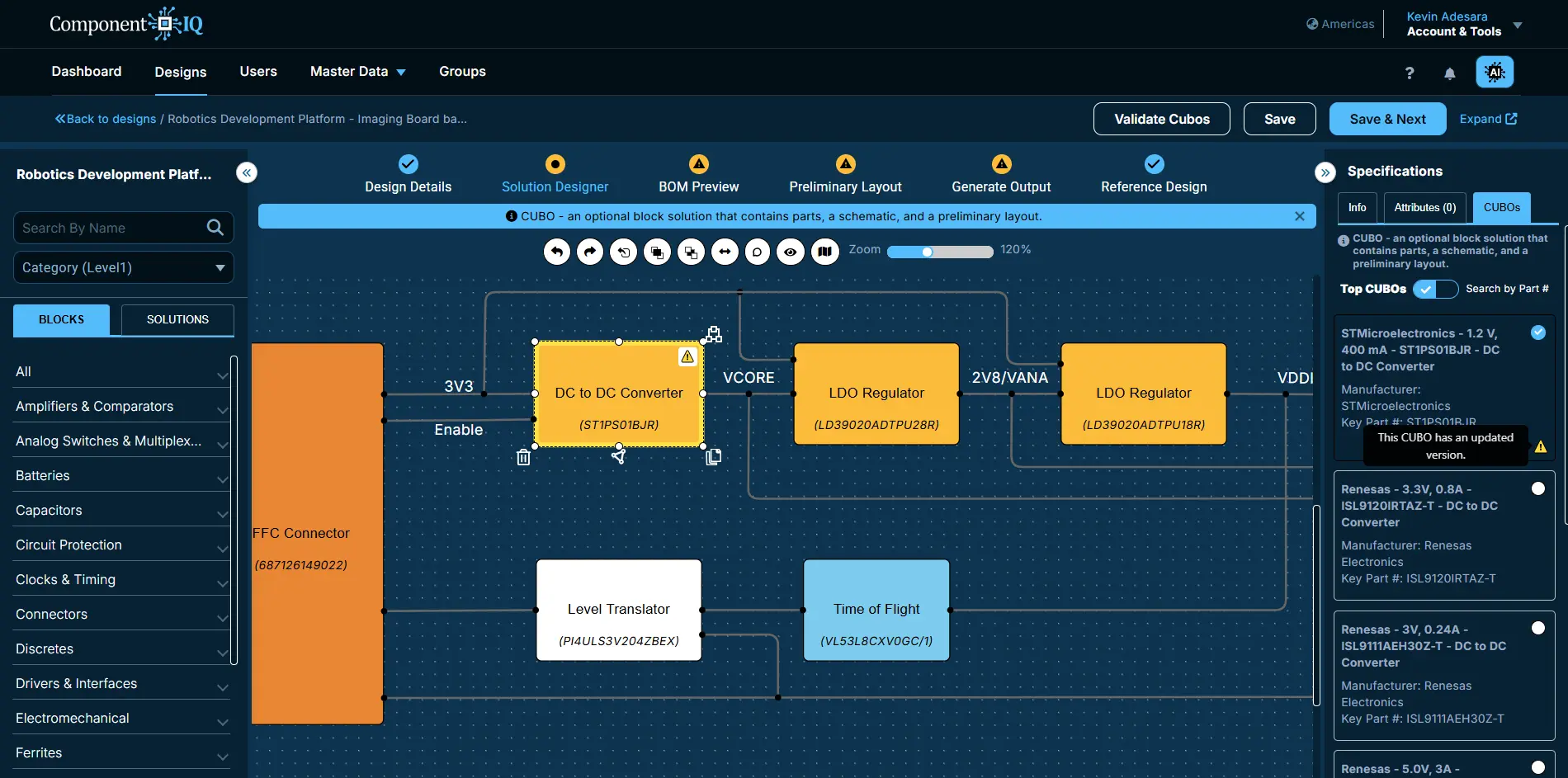Open the Attributes (0) tab
1568x778 pixels.
1425,207
